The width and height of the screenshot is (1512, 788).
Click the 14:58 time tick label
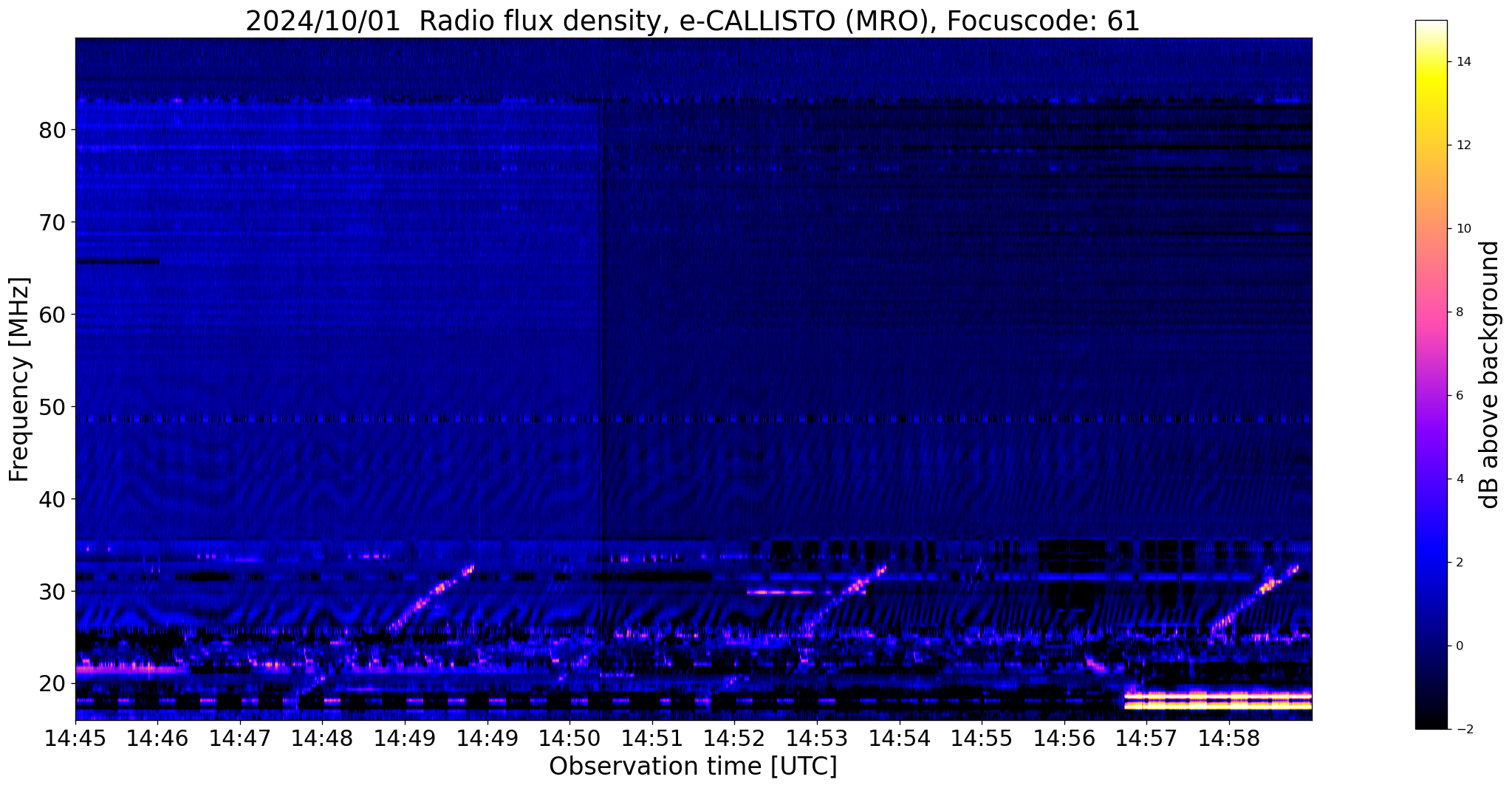tap(1228, 737)
